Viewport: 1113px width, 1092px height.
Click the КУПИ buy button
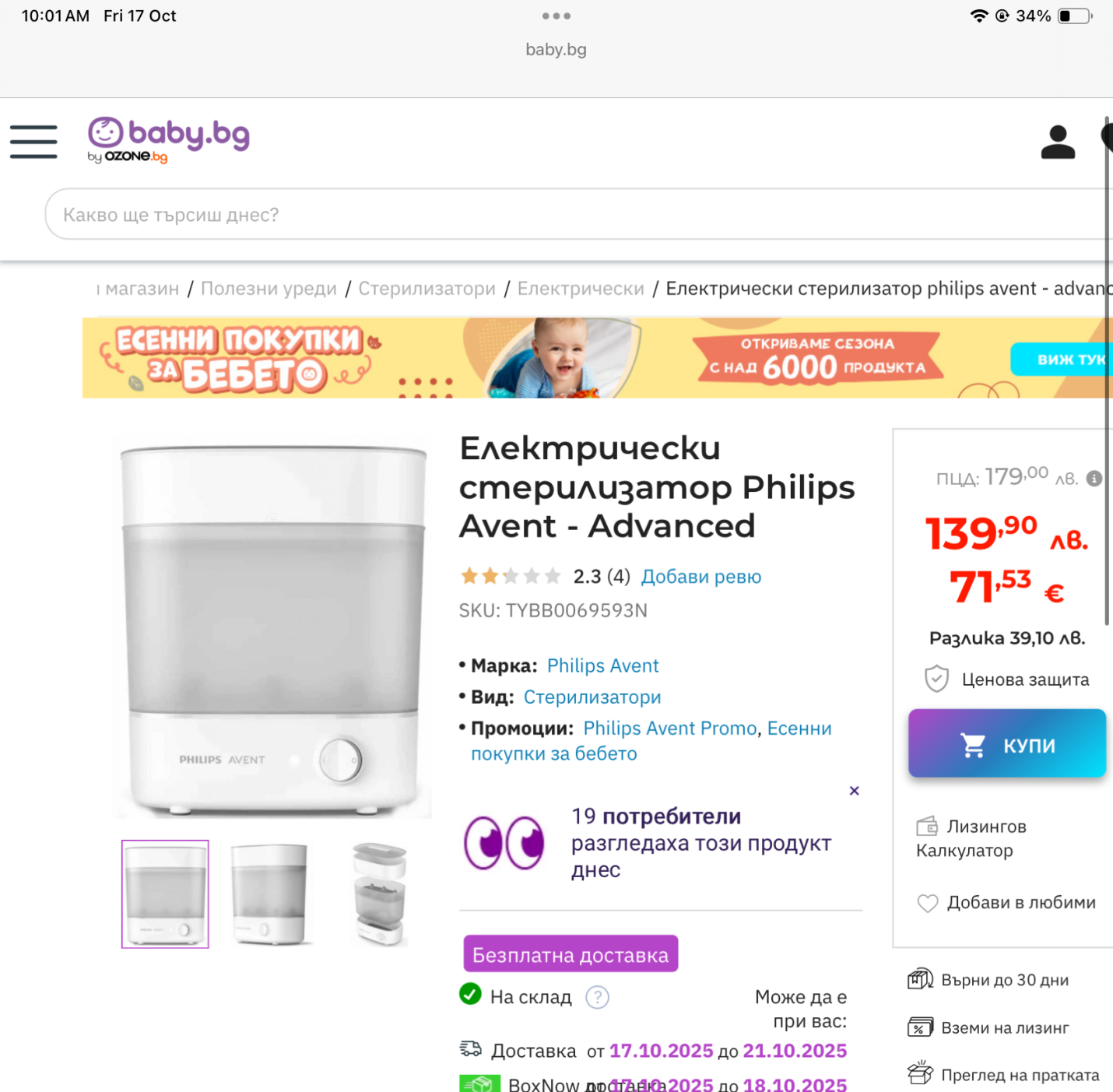[x=1007, y=743]
